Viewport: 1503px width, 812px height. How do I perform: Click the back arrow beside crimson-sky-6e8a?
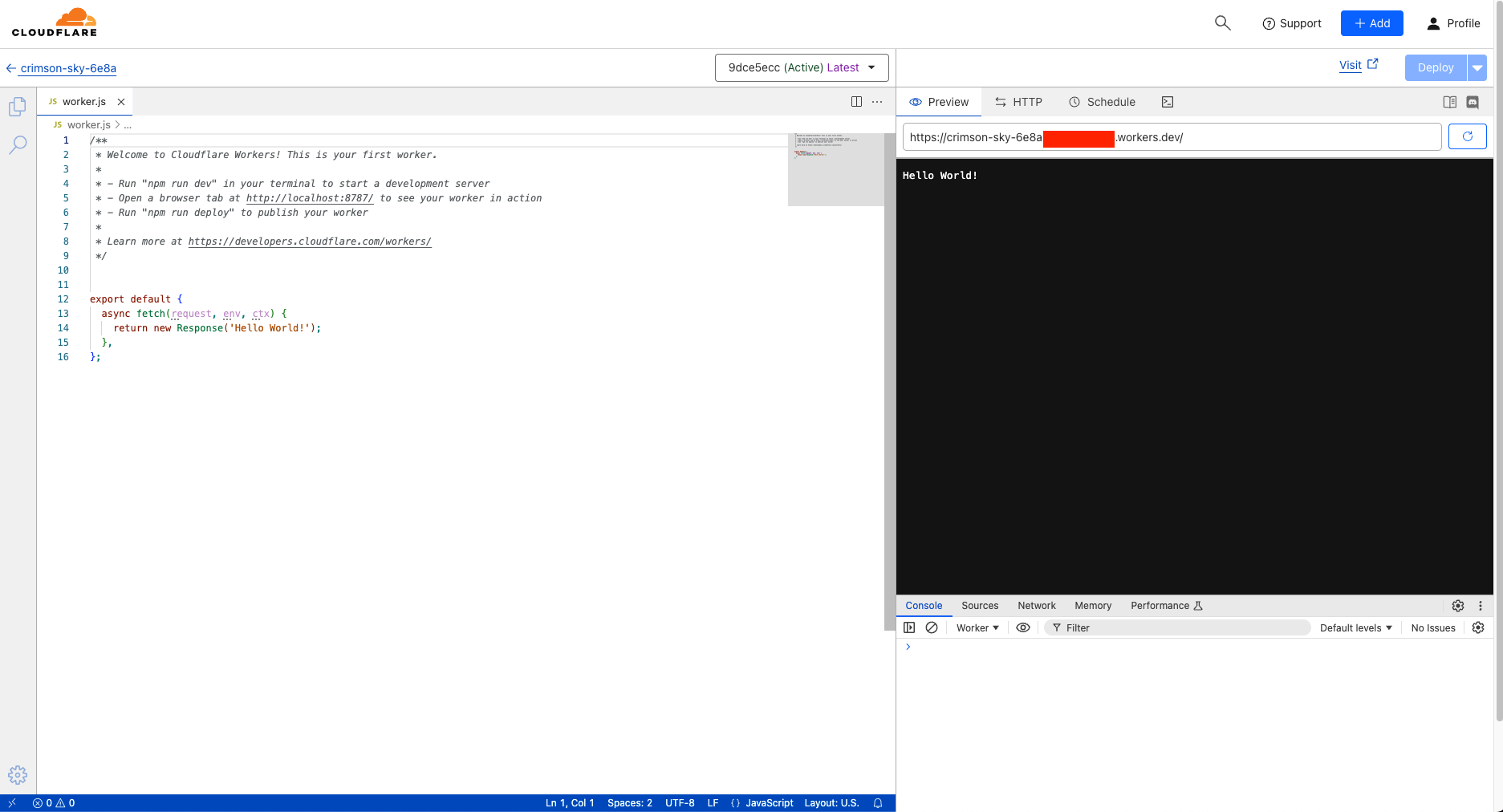pos(11,68)
